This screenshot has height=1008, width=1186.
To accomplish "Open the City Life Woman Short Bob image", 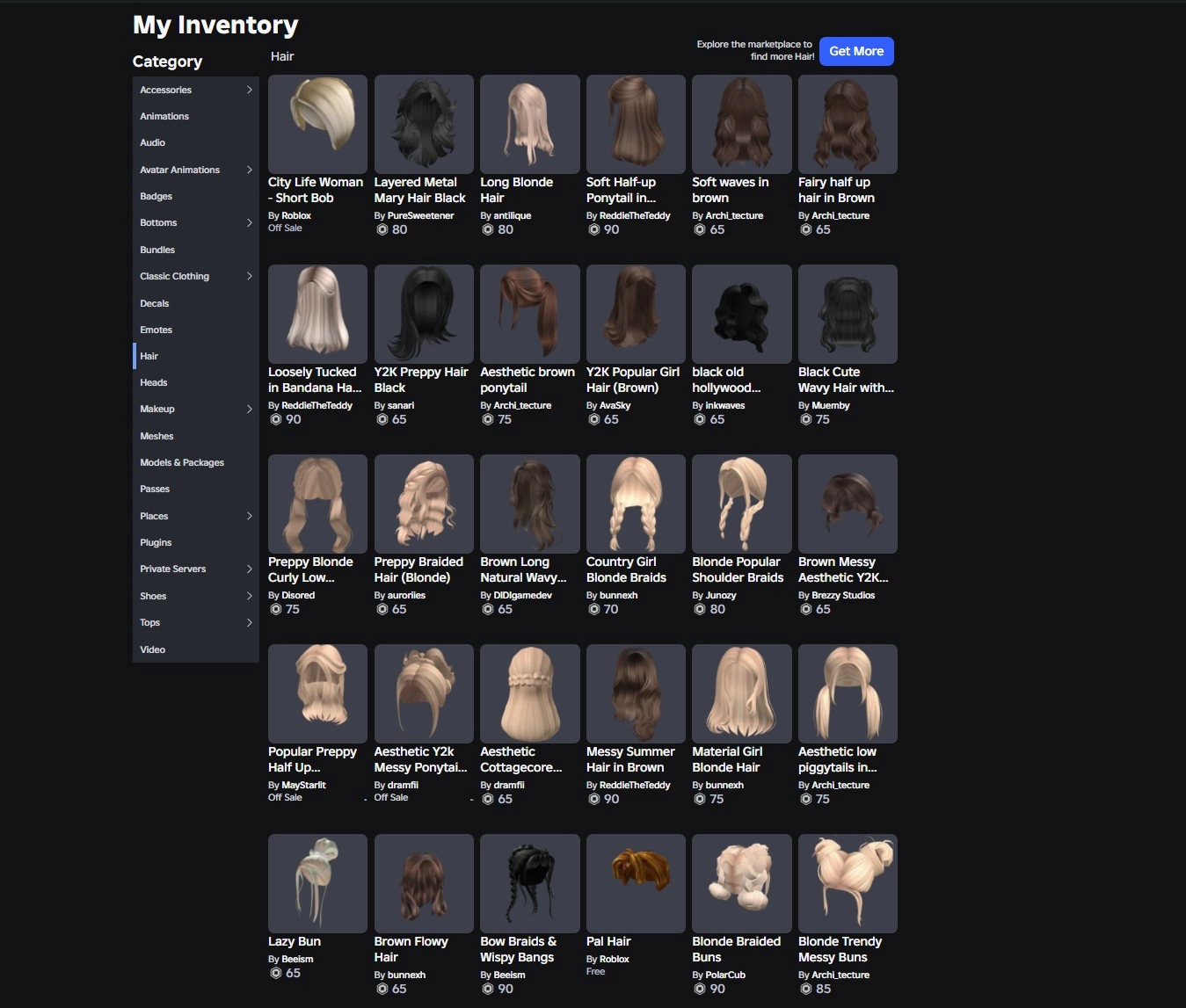I will click(317, 124).
